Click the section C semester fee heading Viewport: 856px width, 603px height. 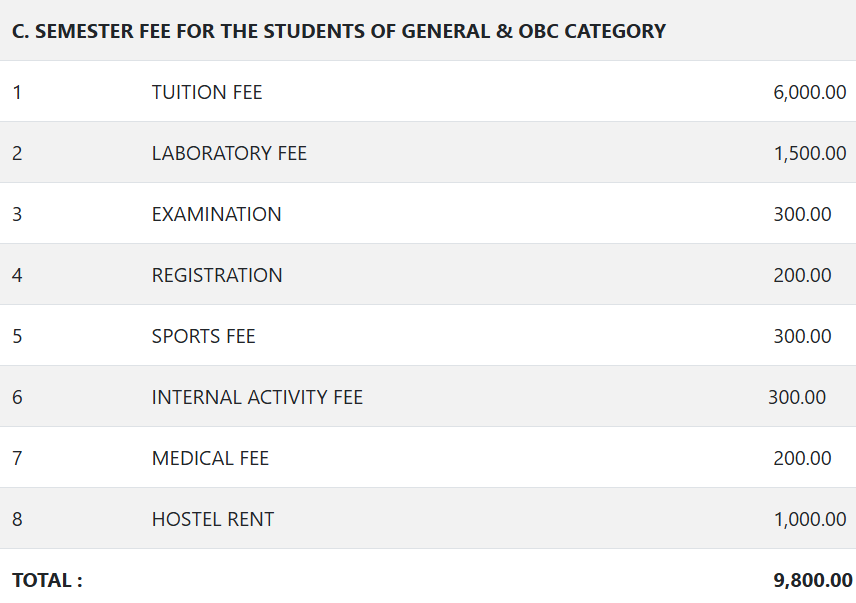click(338, 31)
